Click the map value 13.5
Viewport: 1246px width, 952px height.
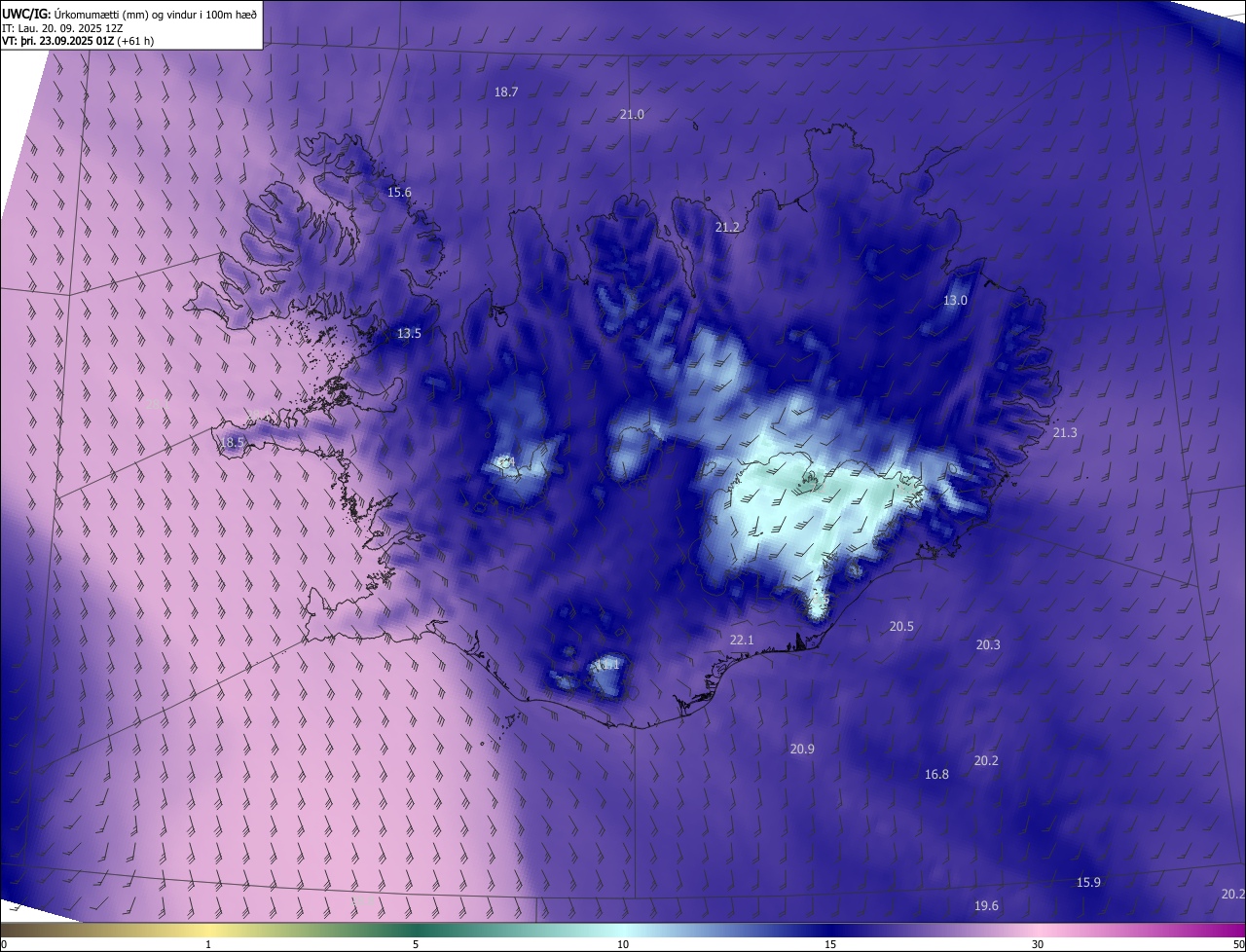pyautogui.click(x=409, y=334)
